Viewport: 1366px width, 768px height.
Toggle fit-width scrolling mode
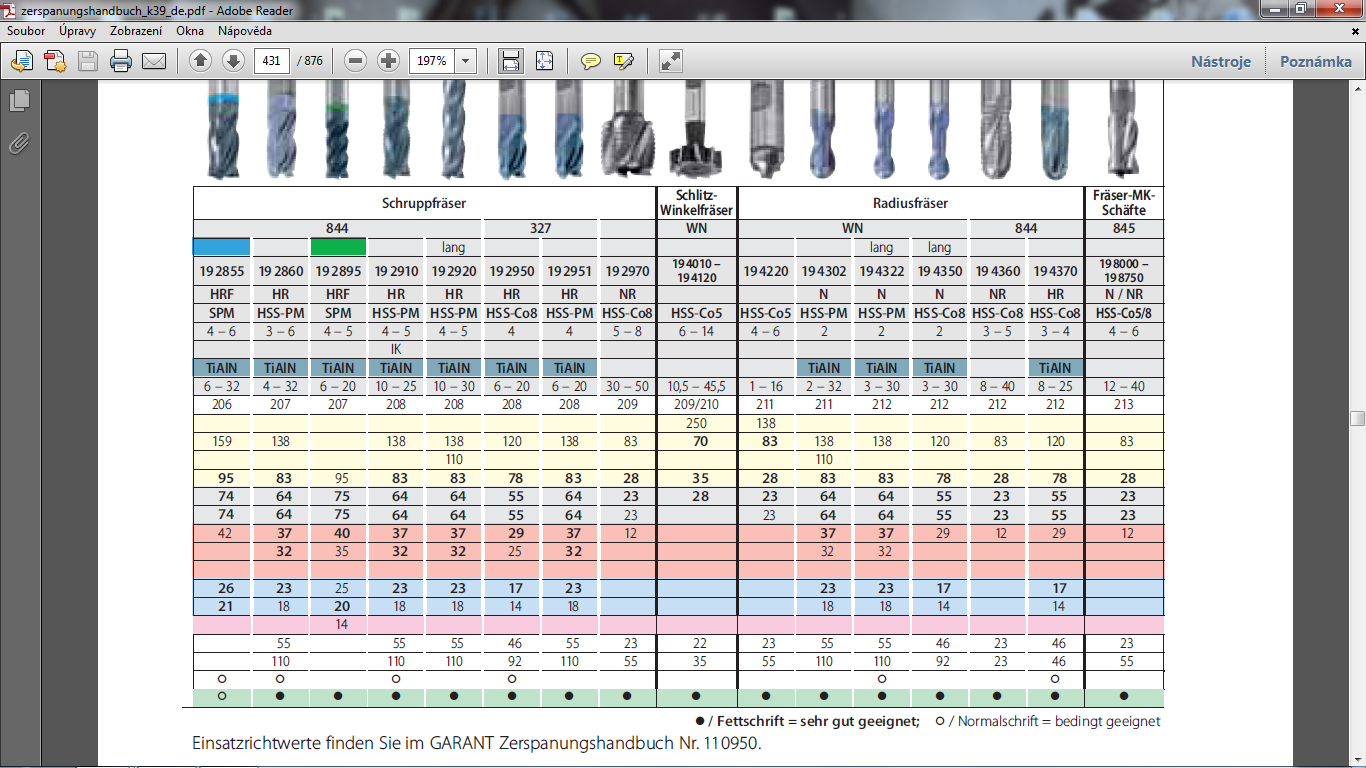(511, 61)
